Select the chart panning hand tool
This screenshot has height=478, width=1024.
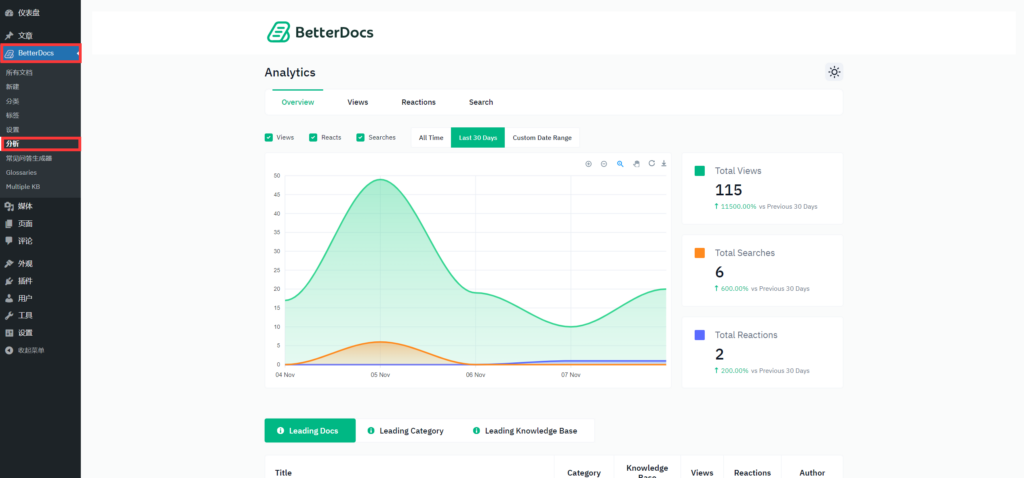pyautogui.click(x=636, y=164)
